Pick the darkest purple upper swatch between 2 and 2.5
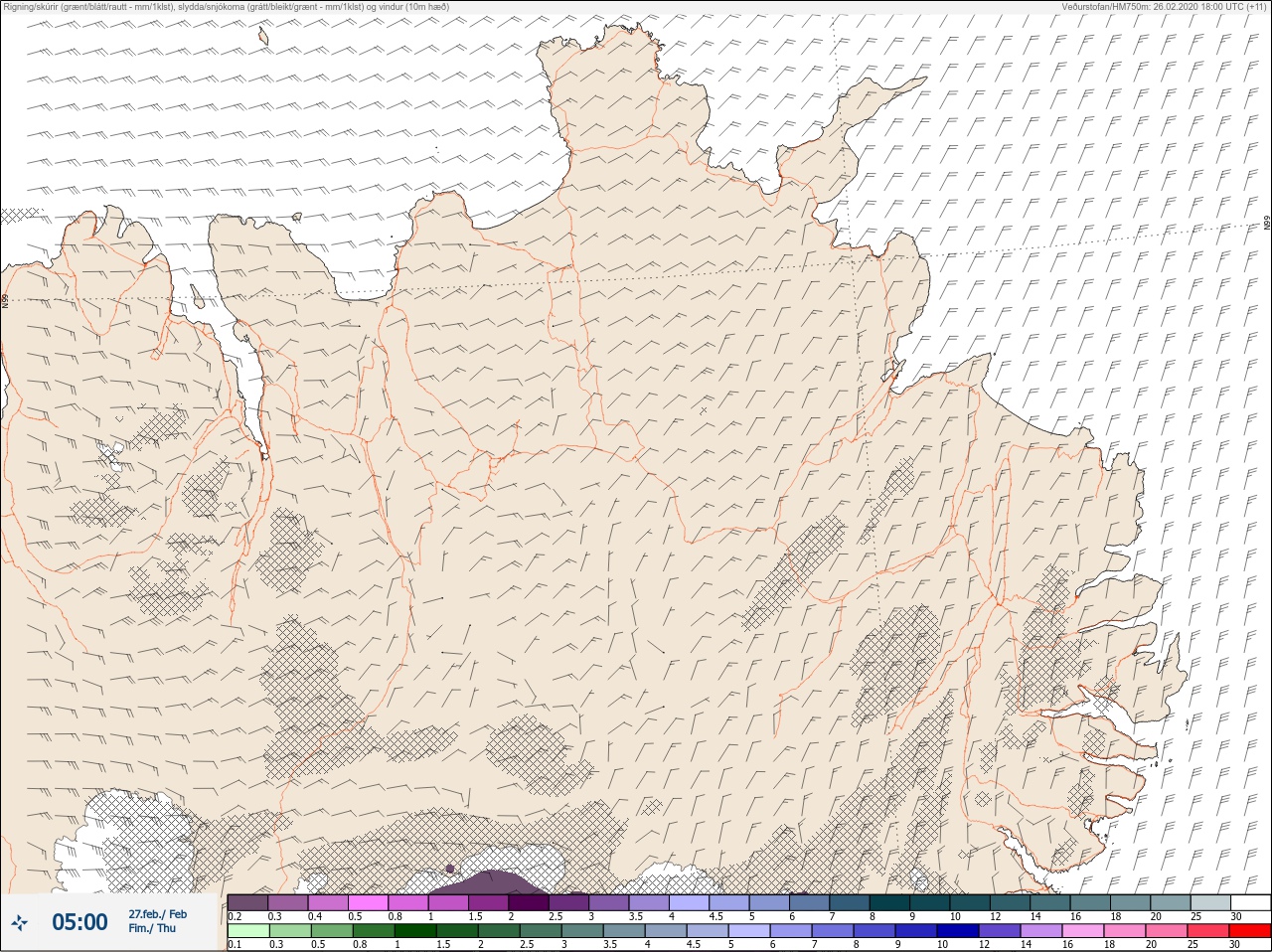The height and width of the screenshot is (952, 1272). [x=529, y=902]
